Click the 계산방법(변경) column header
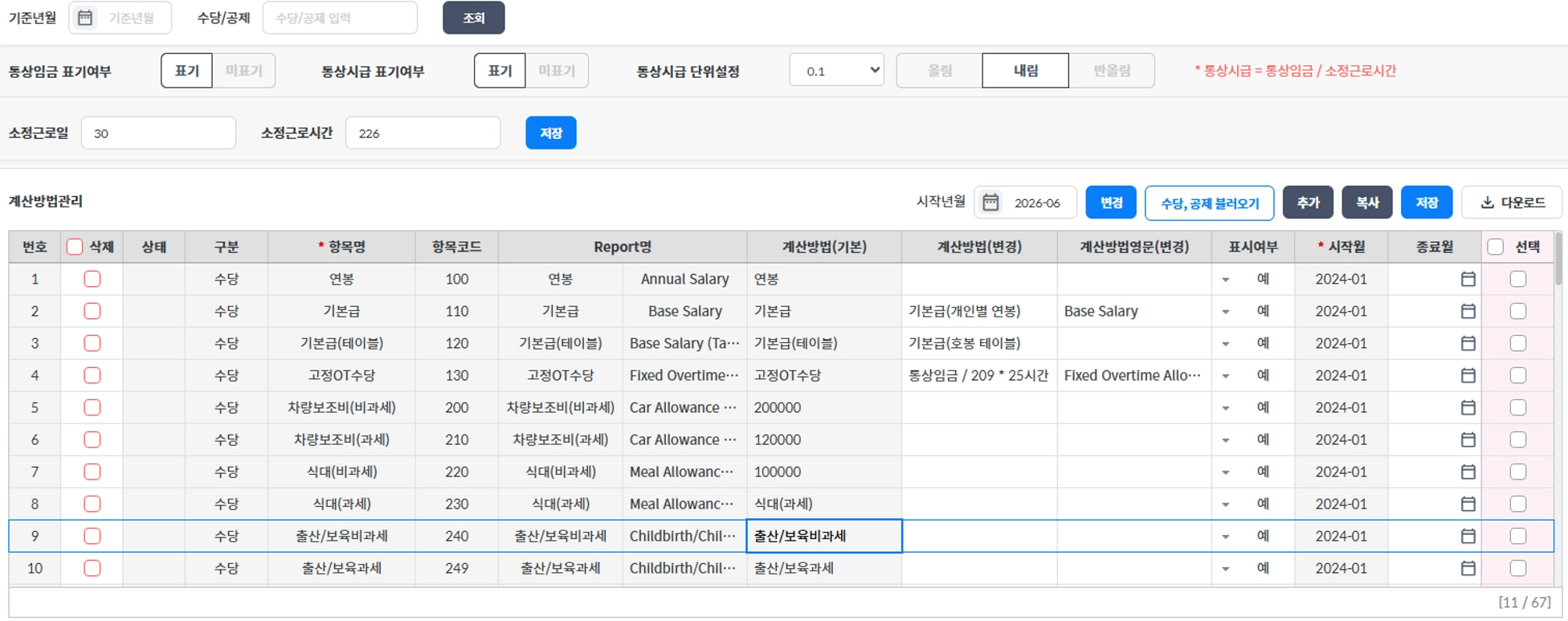 tap(979, 247)
